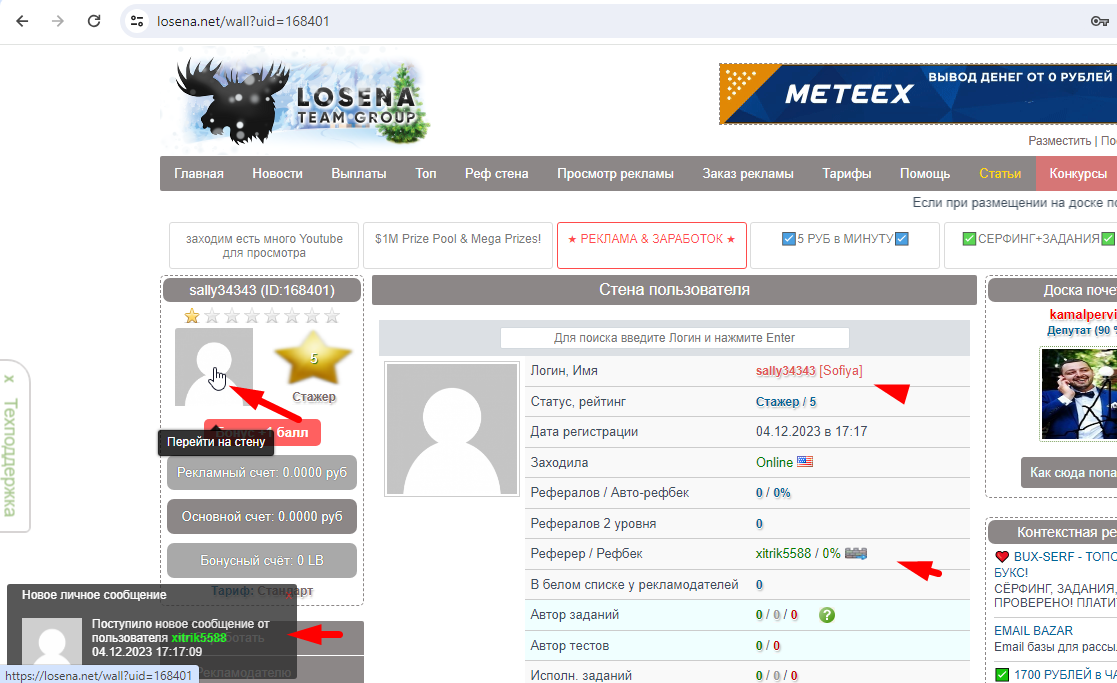Click the Online status text
The image size is (1117, 683).
tap(774, 462)
